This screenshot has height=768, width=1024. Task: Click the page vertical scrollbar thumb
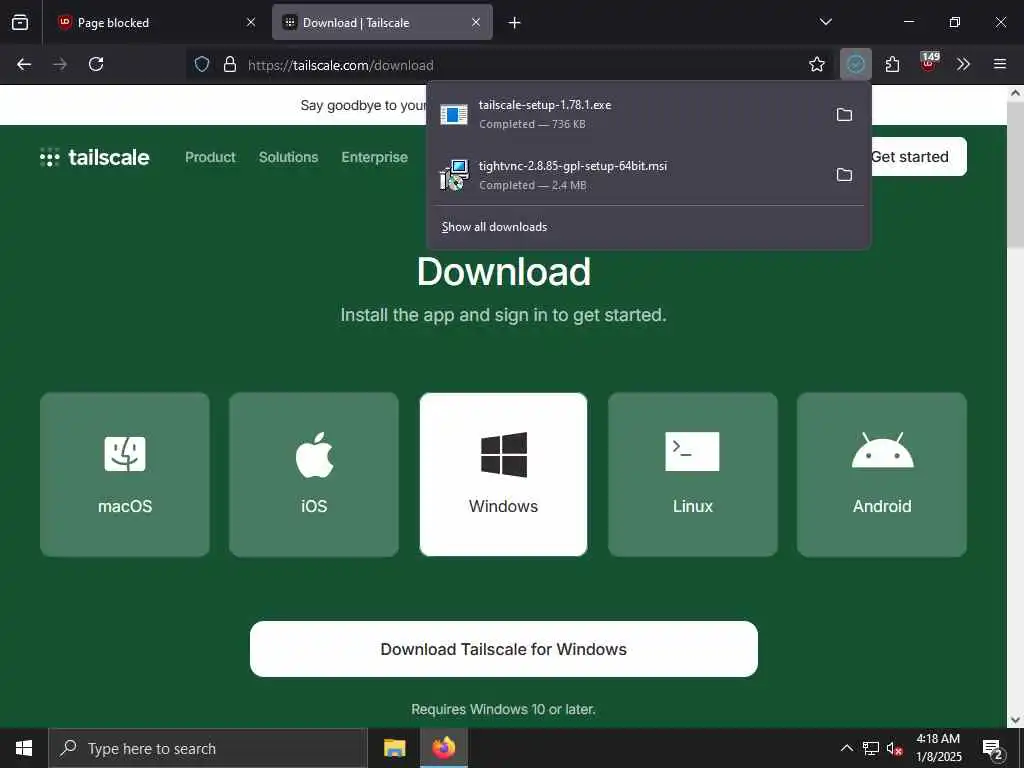[x=1015, y=175]
